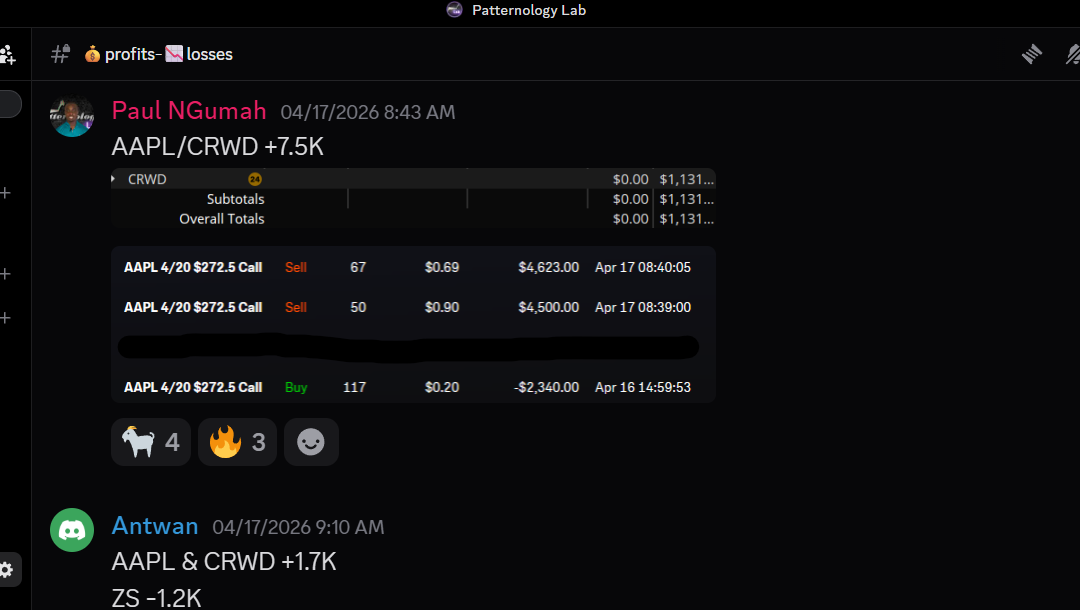Click the Patternology Lab server icon
1080x610 pixels.
click(455, 10)
